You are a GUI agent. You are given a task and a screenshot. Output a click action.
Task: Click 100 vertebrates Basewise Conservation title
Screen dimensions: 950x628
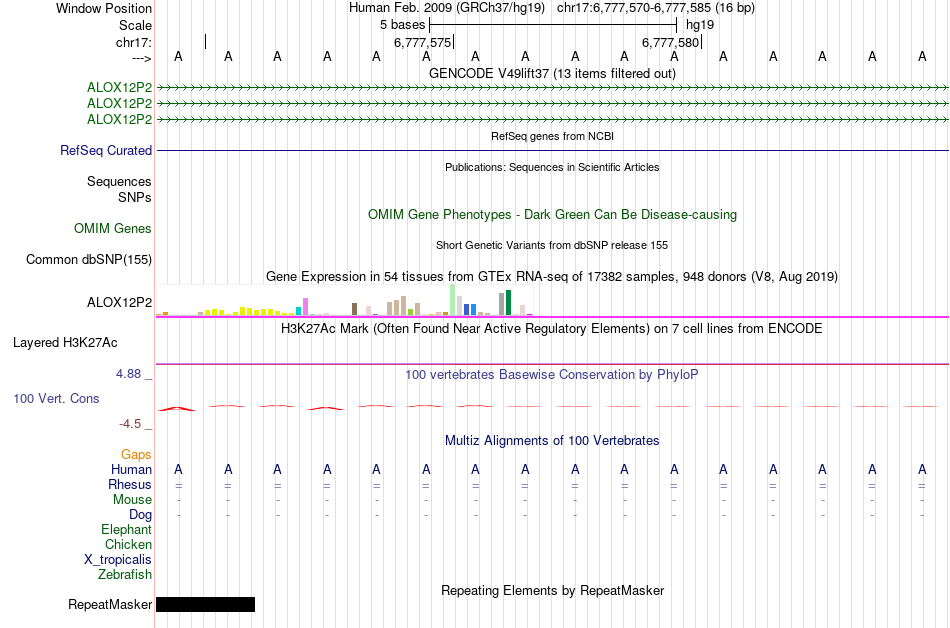[552, 375]
